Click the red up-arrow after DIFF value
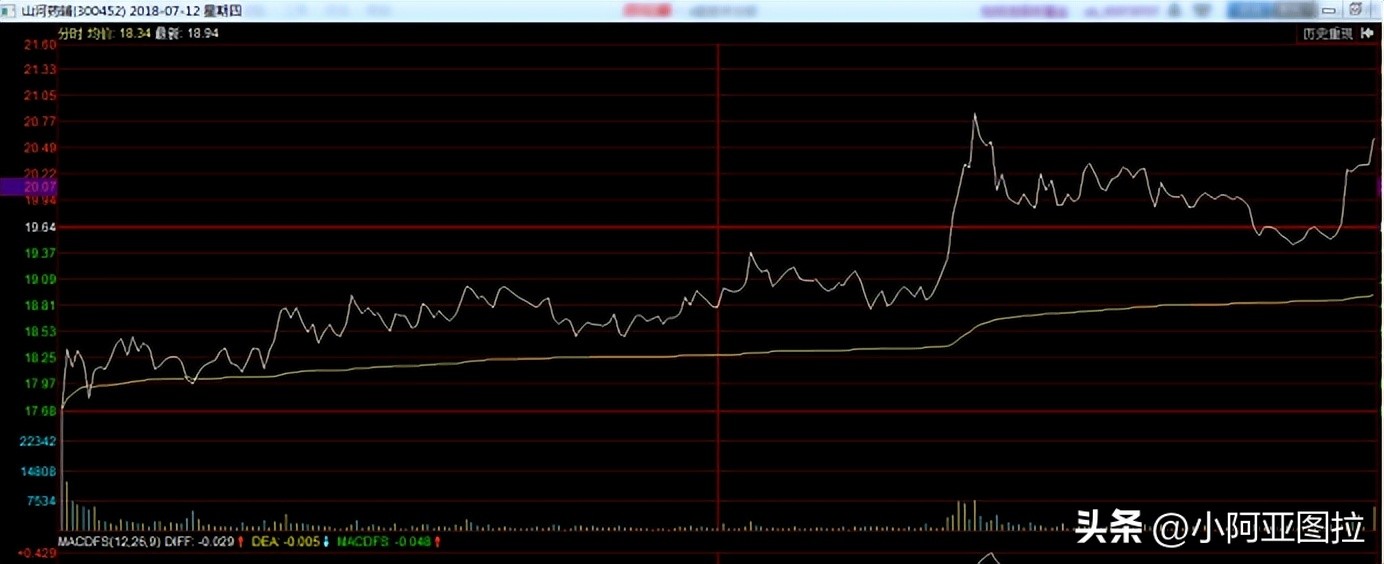 point(243,541)
